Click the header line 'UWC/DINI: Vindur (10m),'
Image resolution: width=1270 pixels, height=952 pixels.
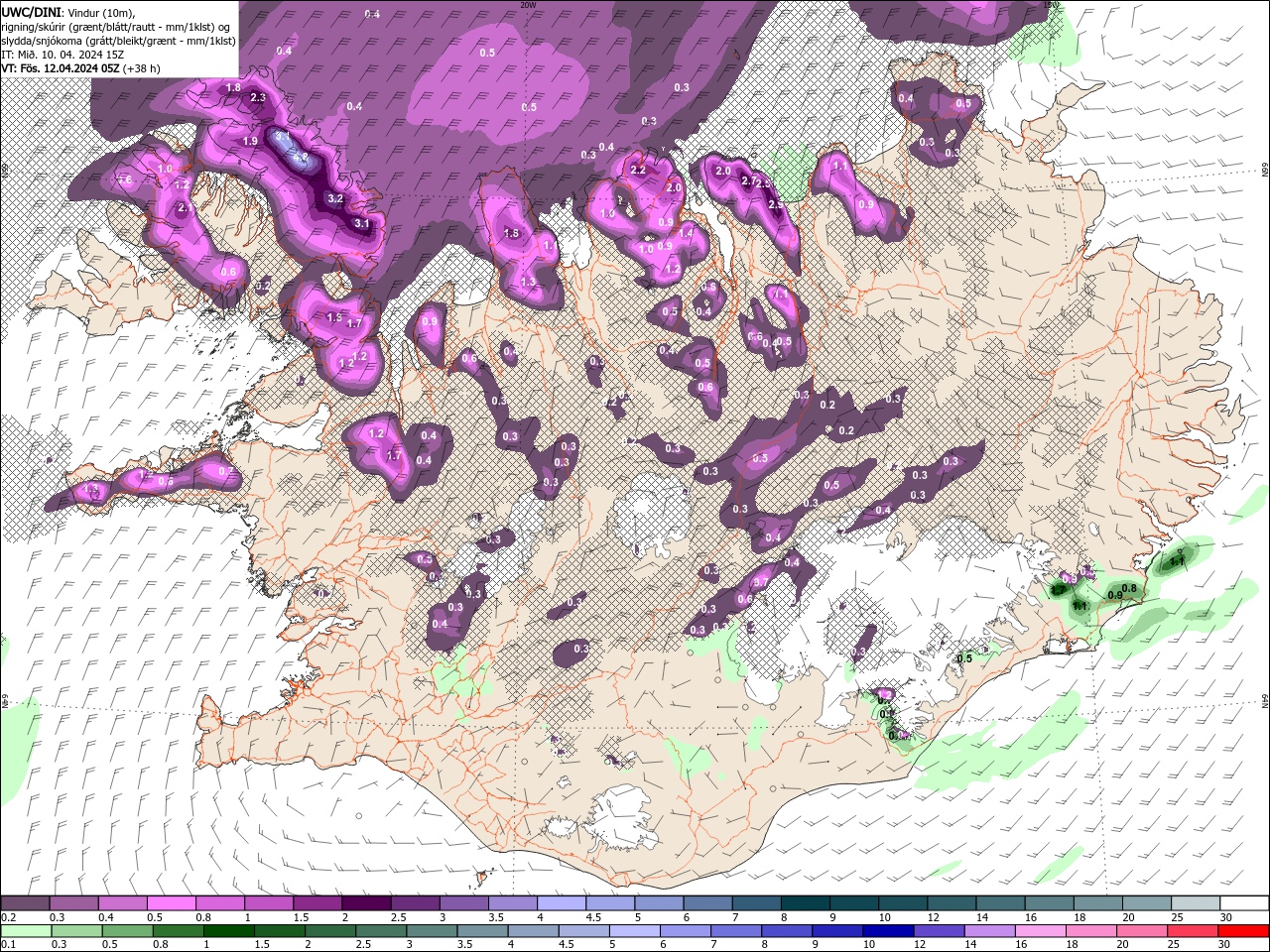[67, 12]
